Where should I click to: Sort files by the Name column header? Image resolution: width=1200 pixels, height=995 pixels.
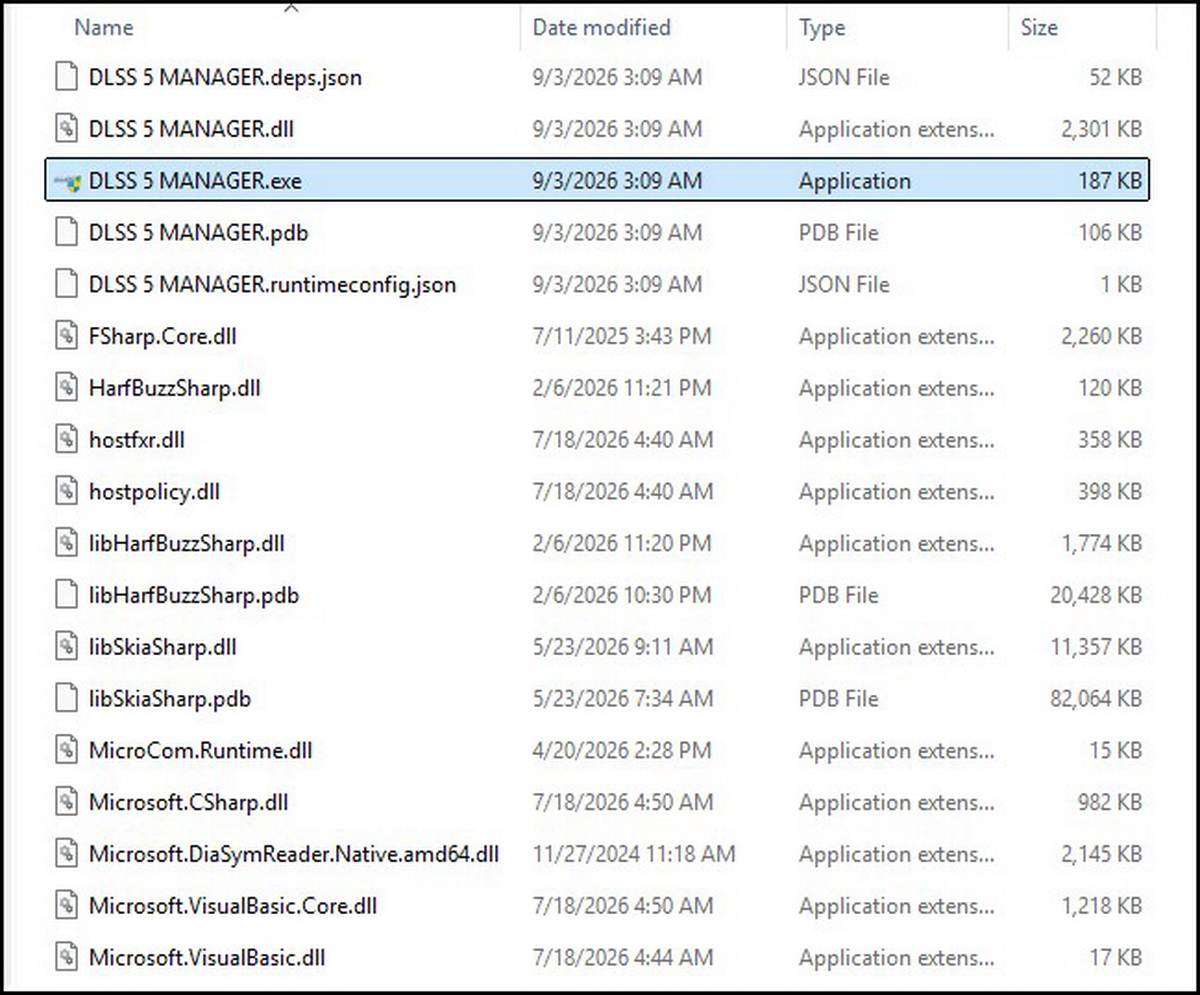click(104, 27)
